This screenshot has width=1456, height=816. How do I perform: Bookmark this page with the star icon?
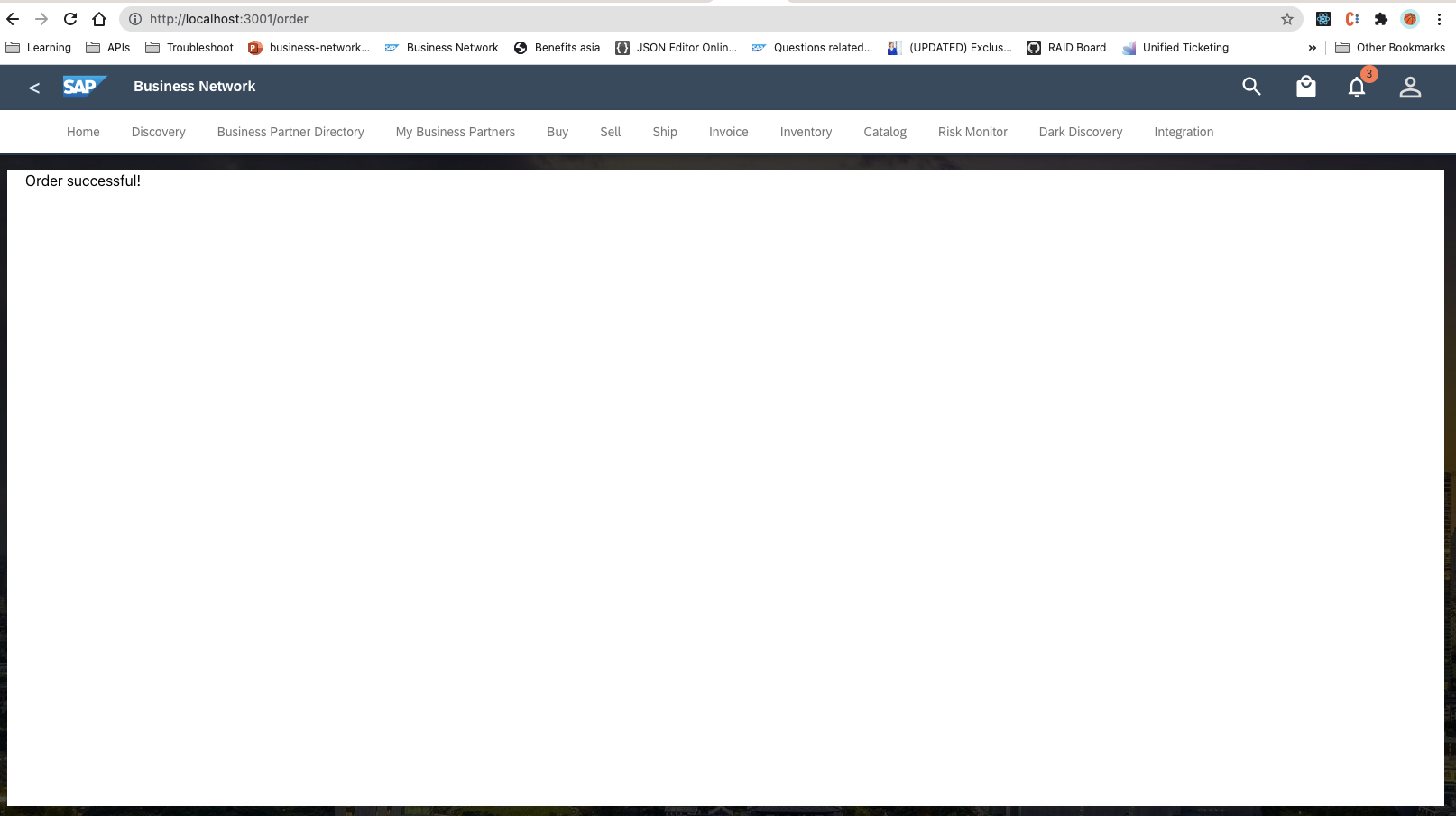coord(1287,19)
